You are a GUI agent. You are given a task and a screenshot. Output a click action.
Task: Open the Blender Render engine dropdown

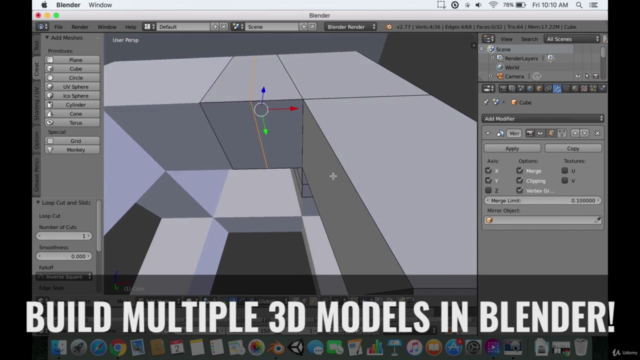click(351, 27)
